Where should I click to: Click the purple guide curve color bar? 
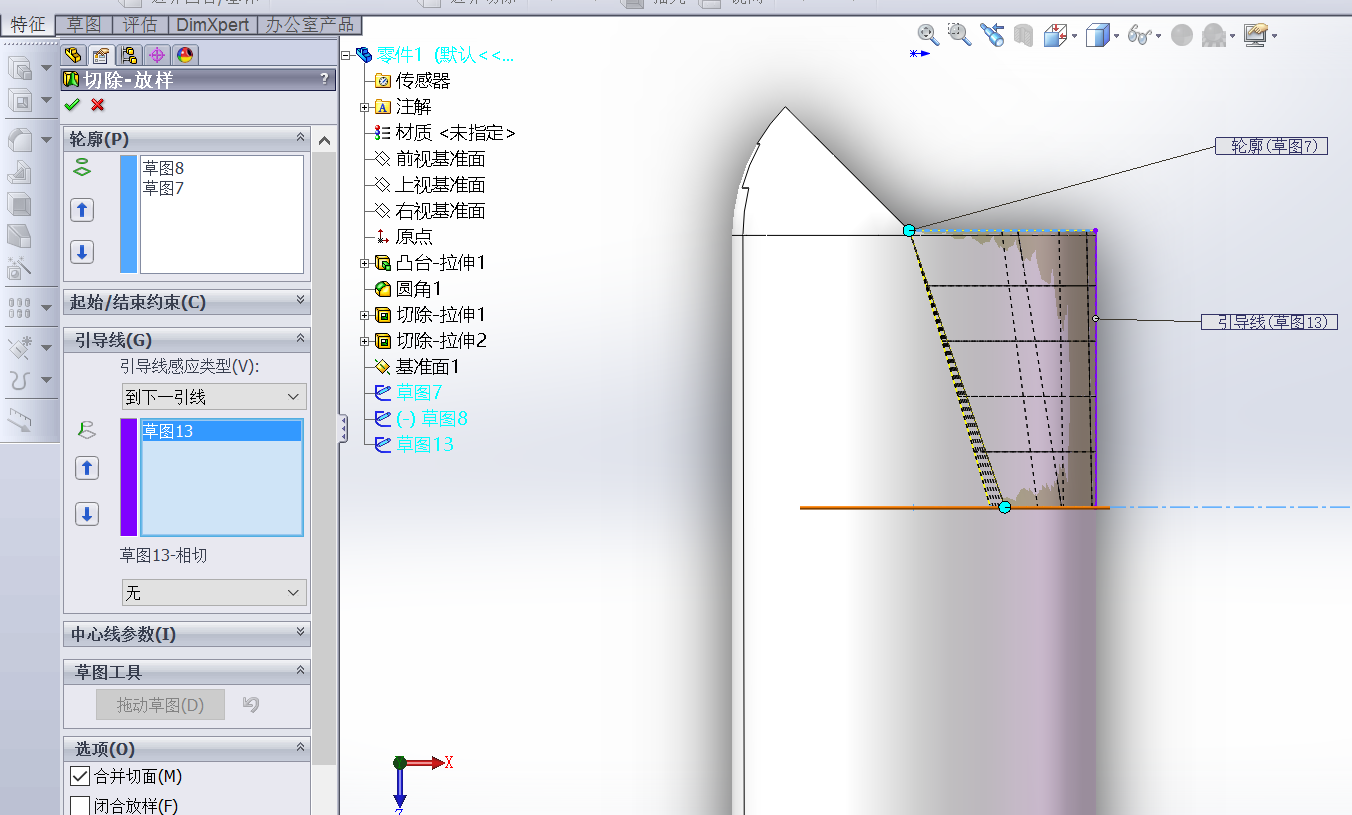(x=128, y=477)
